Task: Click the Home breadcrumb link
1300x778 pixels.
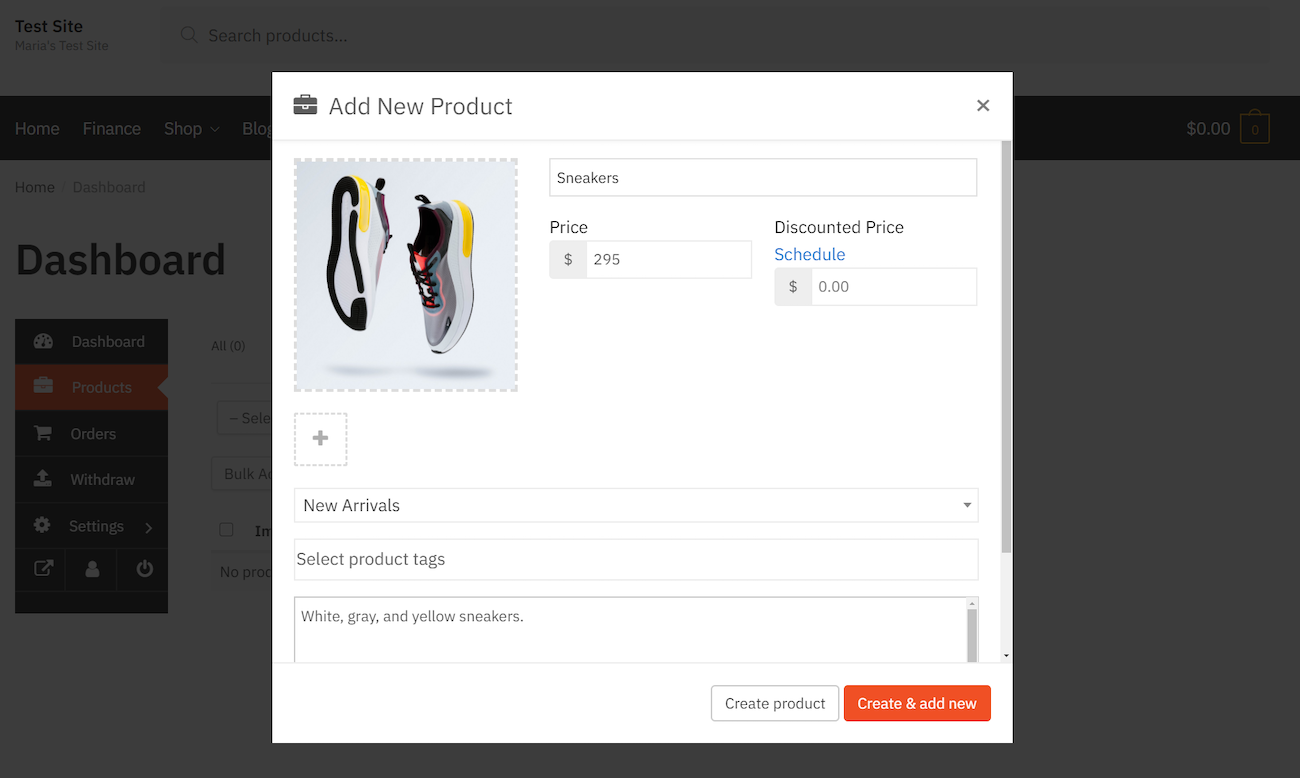Action: tap(35, 187)
